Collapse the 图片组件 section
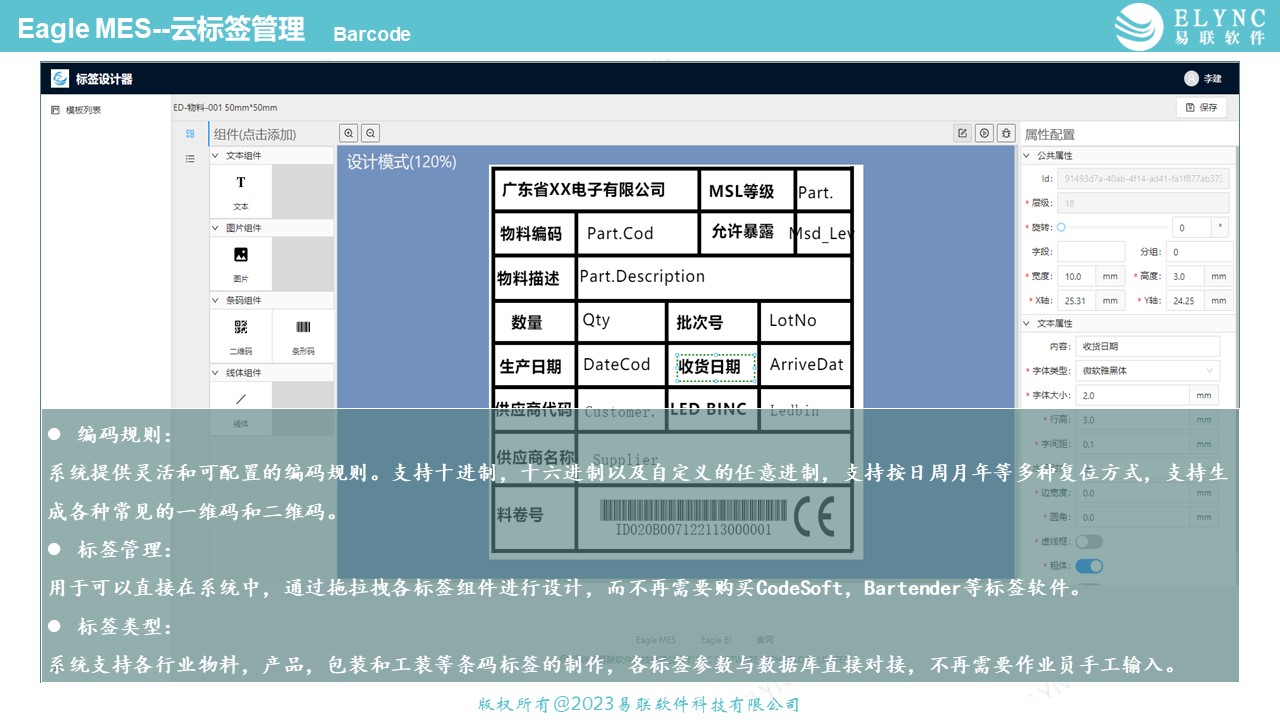The image size is (1280, 720). 271,228
